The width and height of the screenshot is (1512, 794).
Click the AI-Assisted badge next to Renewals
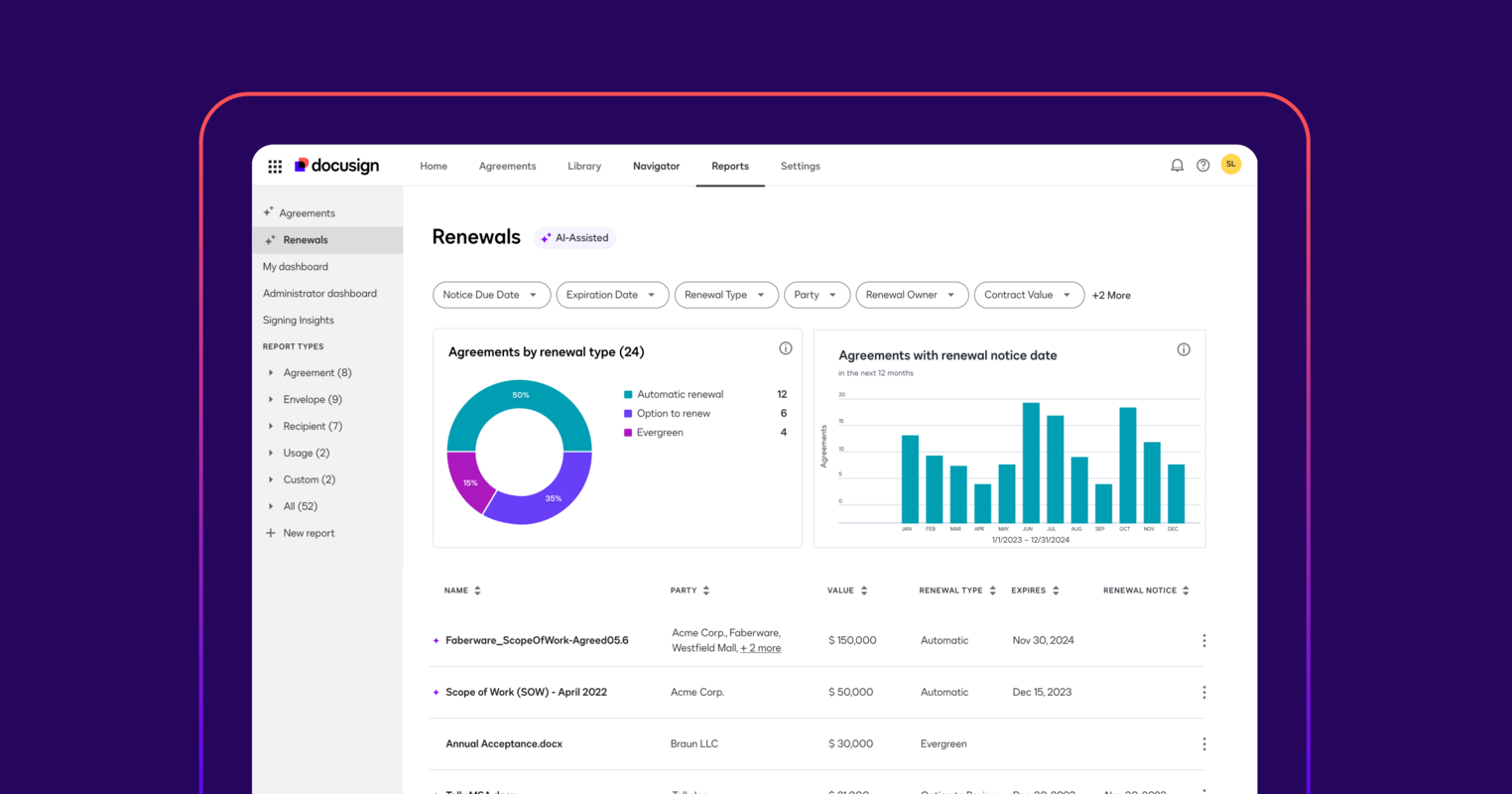pos(574,237)
